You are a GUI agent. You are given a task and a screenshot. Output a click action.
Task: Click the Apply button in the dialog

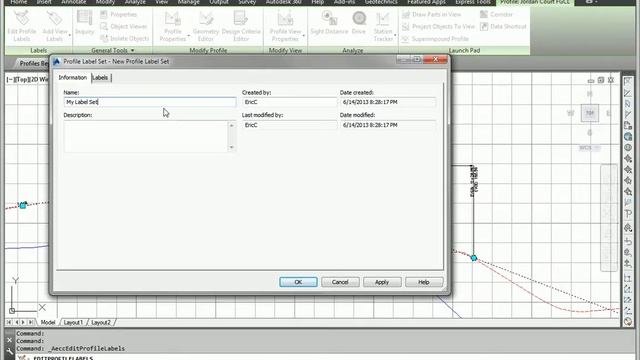(382, 282)
